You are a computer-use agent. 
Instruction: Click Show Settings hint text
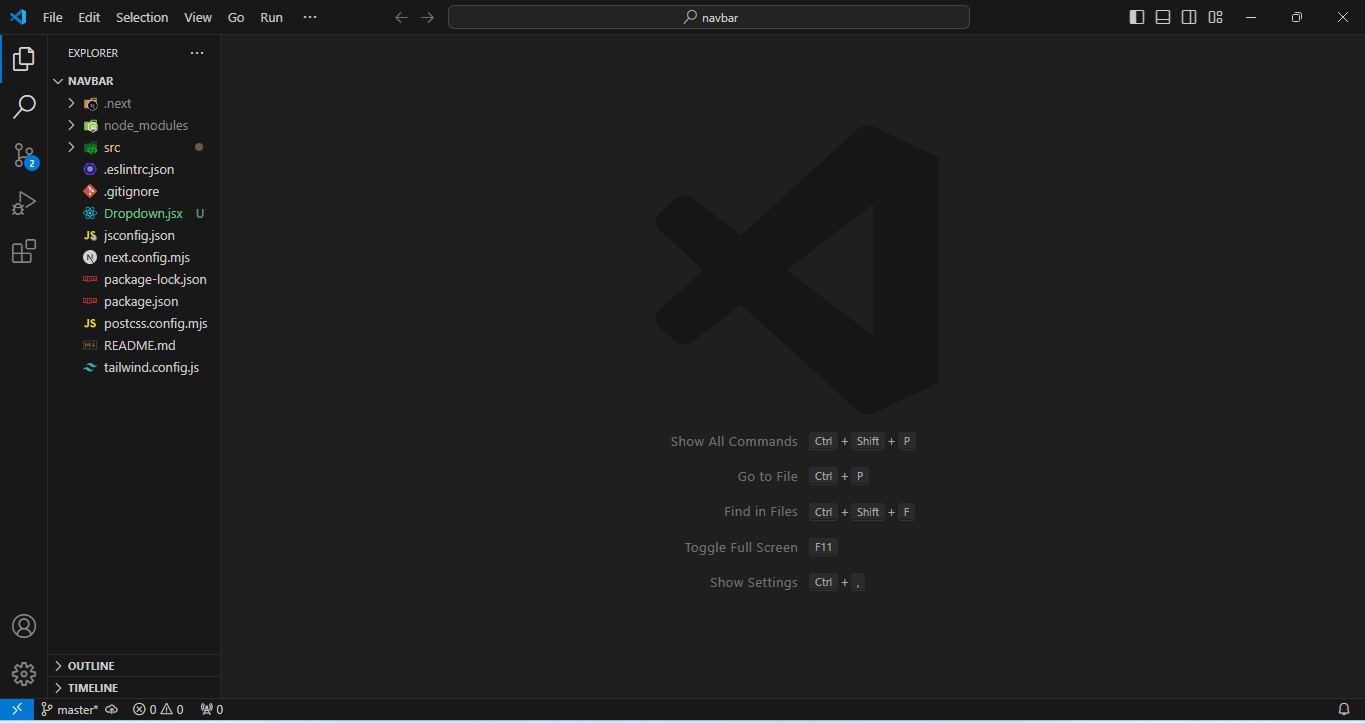[x=754, y=582]
